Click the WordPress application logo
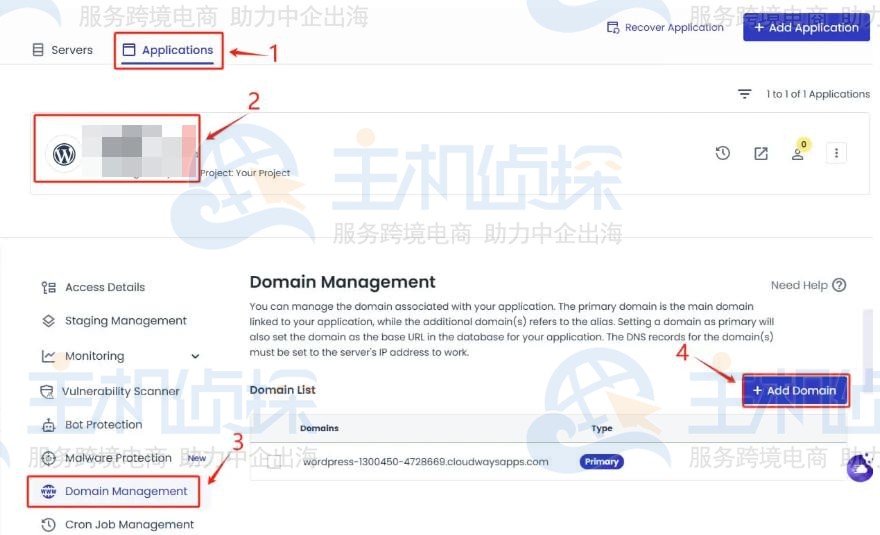This screenshot has width=880, height=535. [x=64, y=154]
